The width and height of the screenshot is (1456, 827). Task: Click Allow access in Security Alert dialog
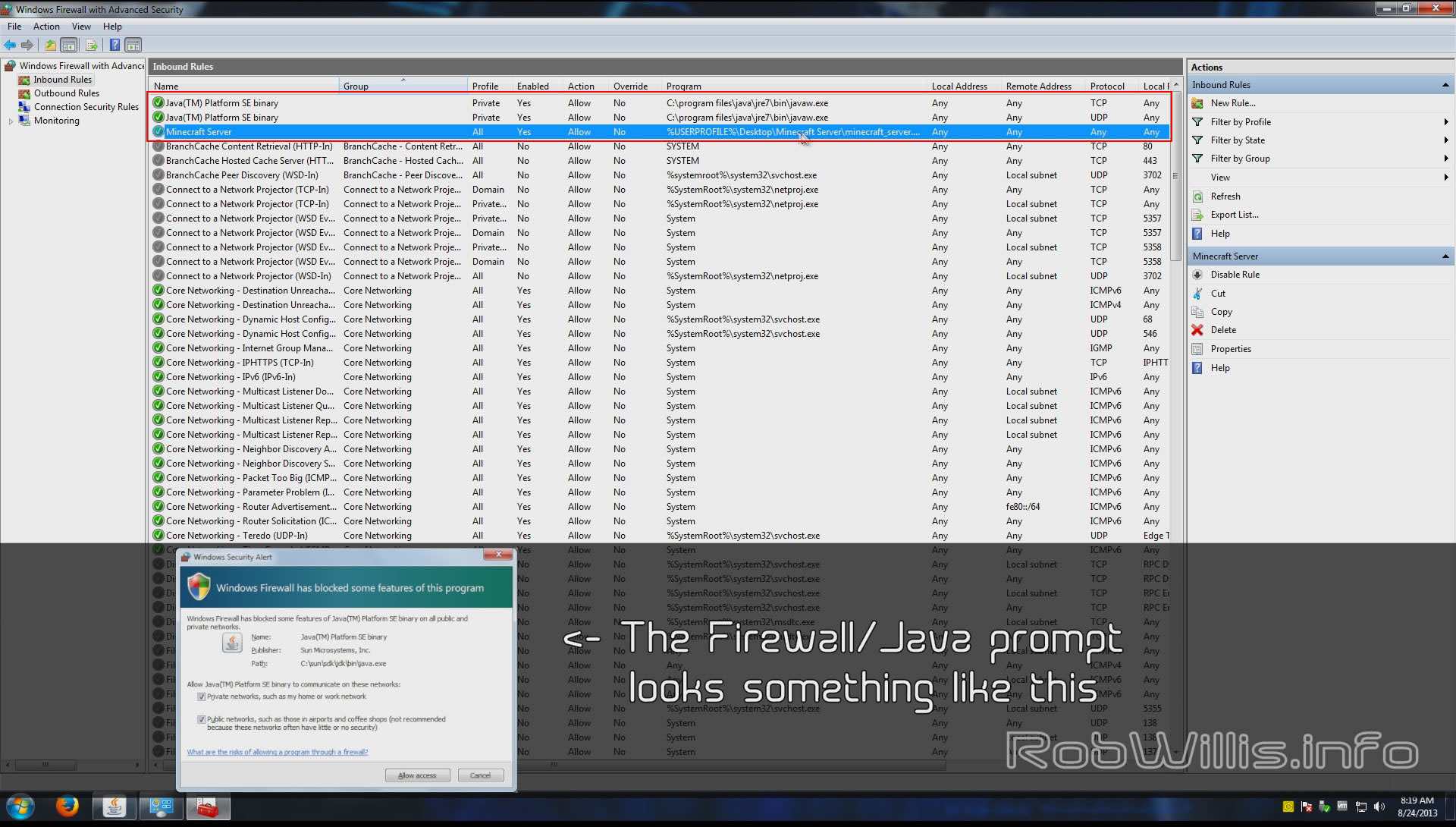(417, 775)
